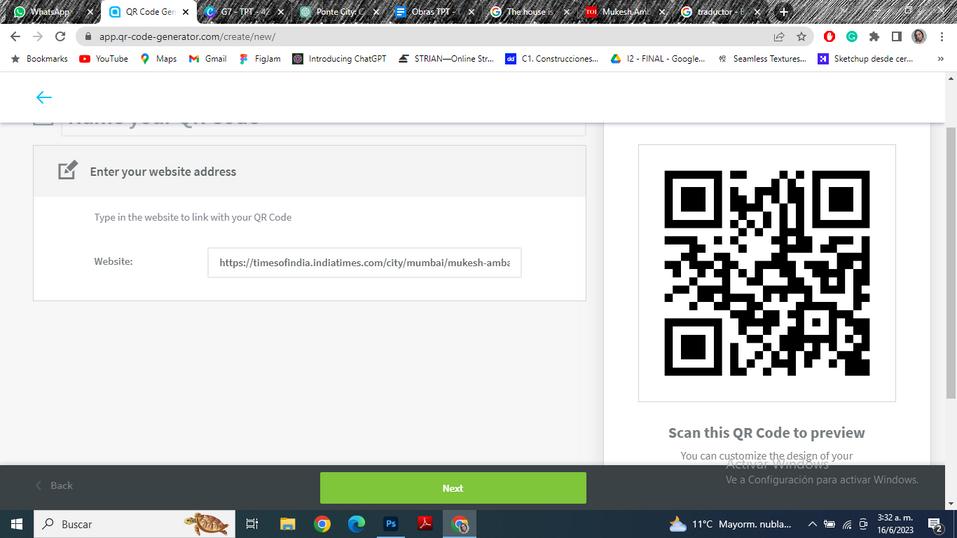Open Task View on the taskbar

pyautogui.click(x=251, y=524)
